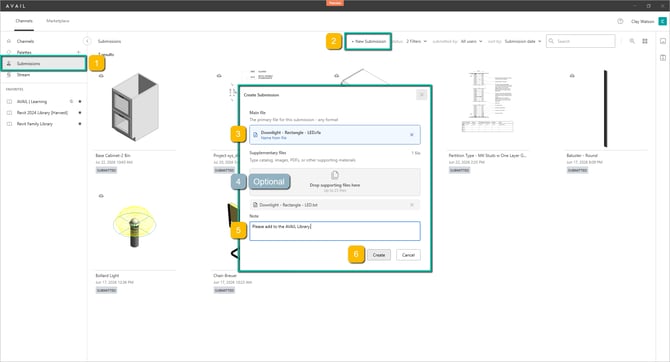Click the Stream icon in sidebar

pyautogui.click(x=9, y=75)
